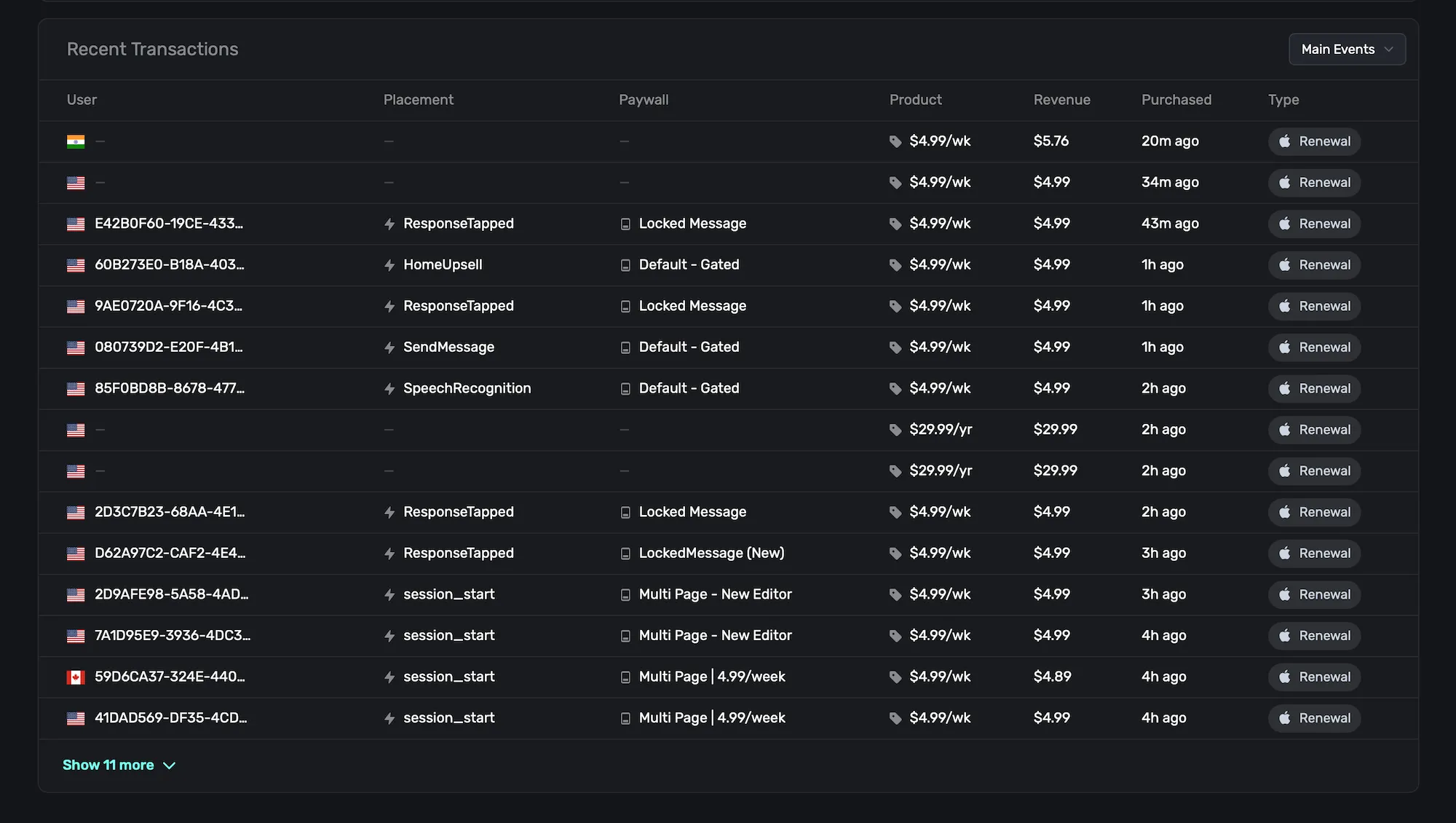Viewport: 1456px width, 823px height.
Task: Click user 7A1D95E9-3936-4DC3…
Action: tap(173, 636)
